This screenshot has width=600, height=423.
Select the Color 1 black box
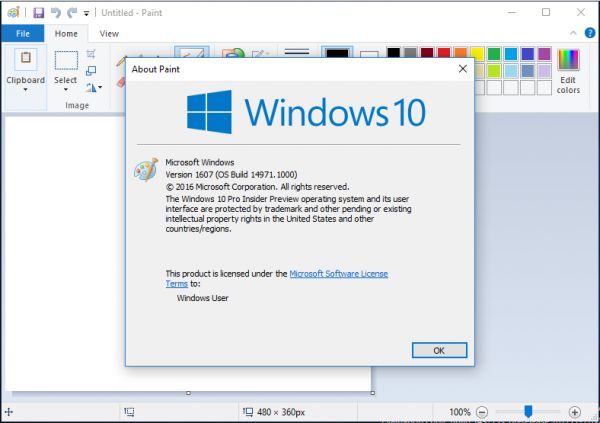337,52
